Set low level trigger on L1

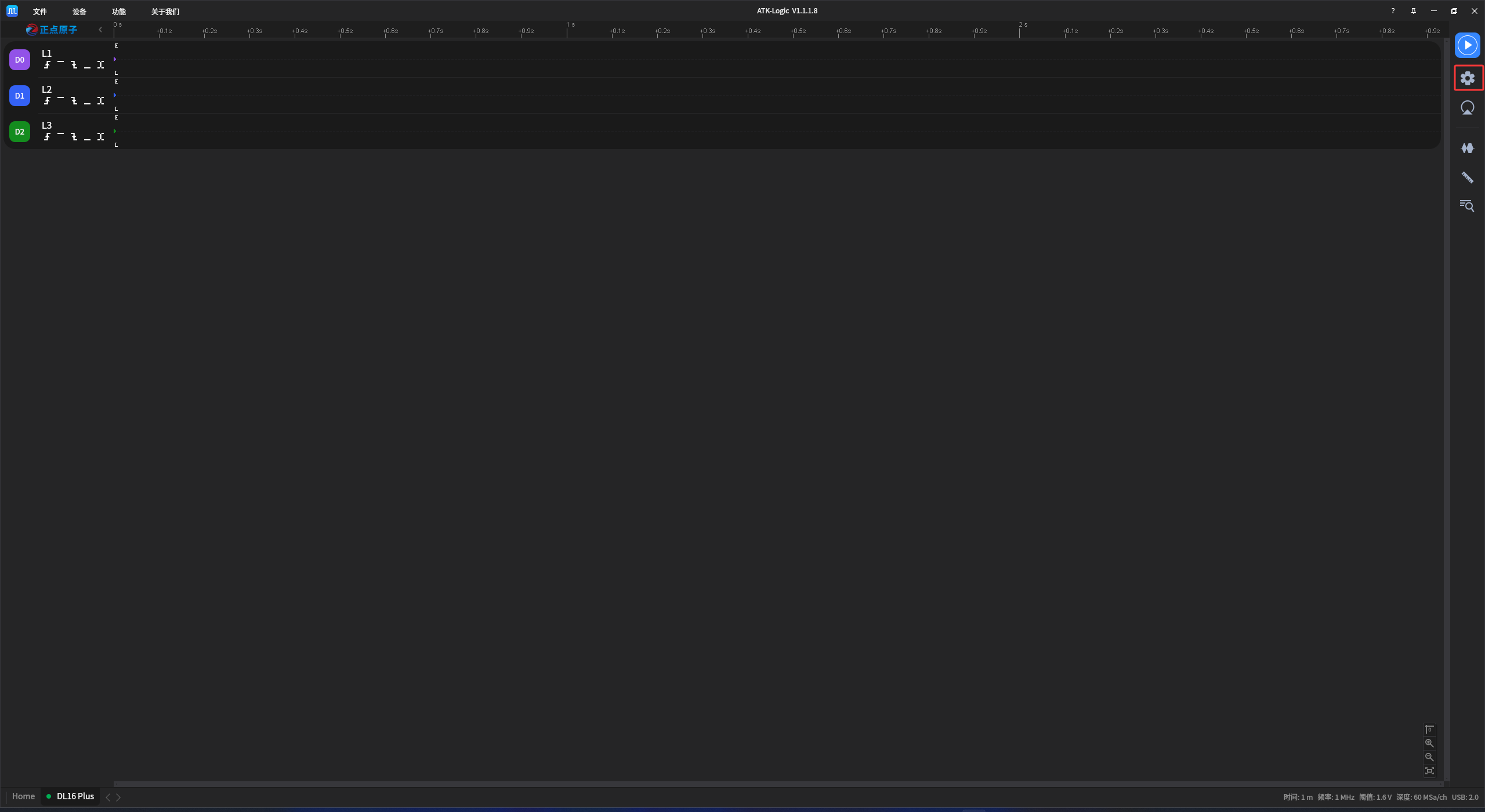click(x=87, y=67)
